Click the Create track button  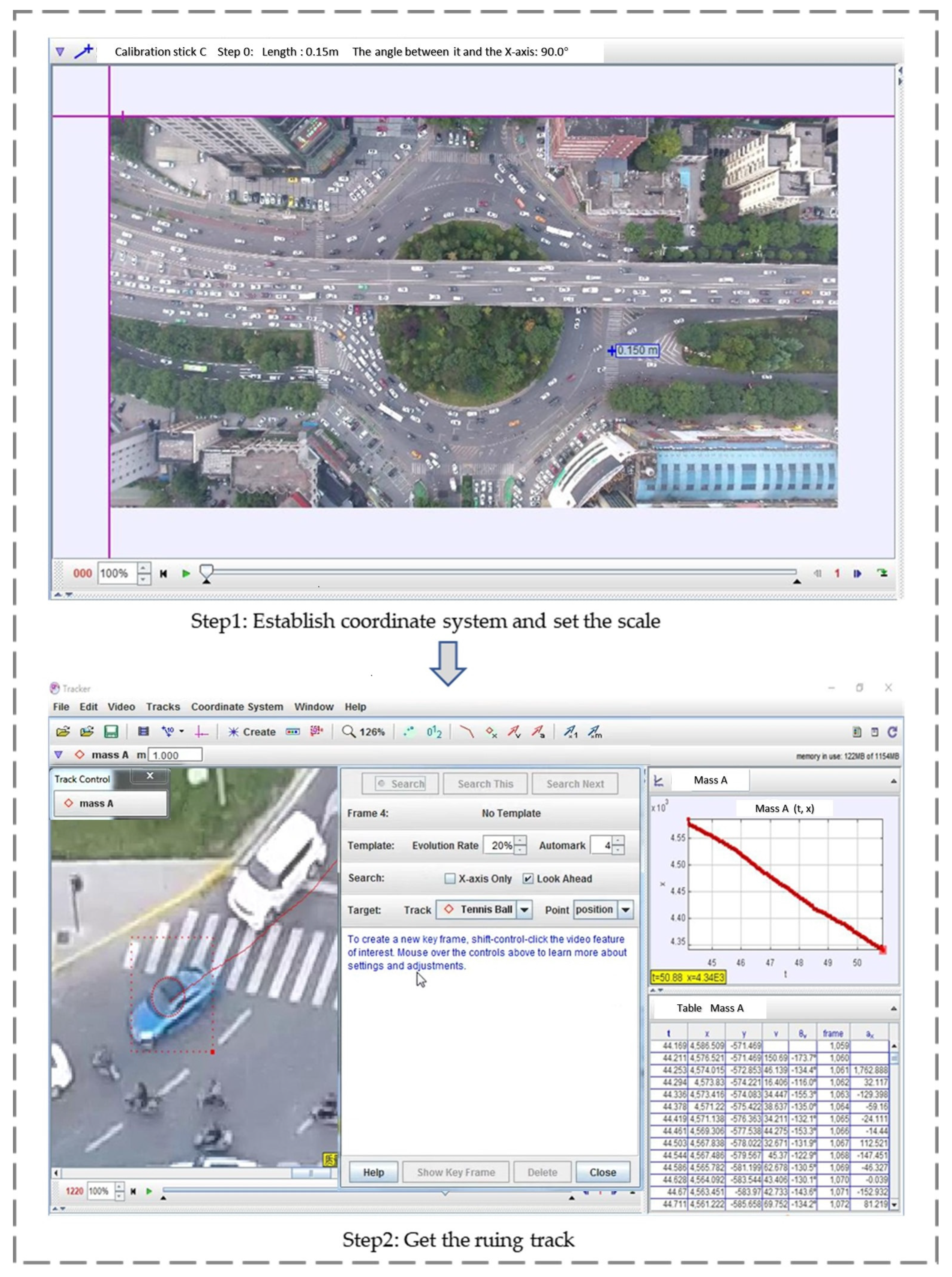252,732
